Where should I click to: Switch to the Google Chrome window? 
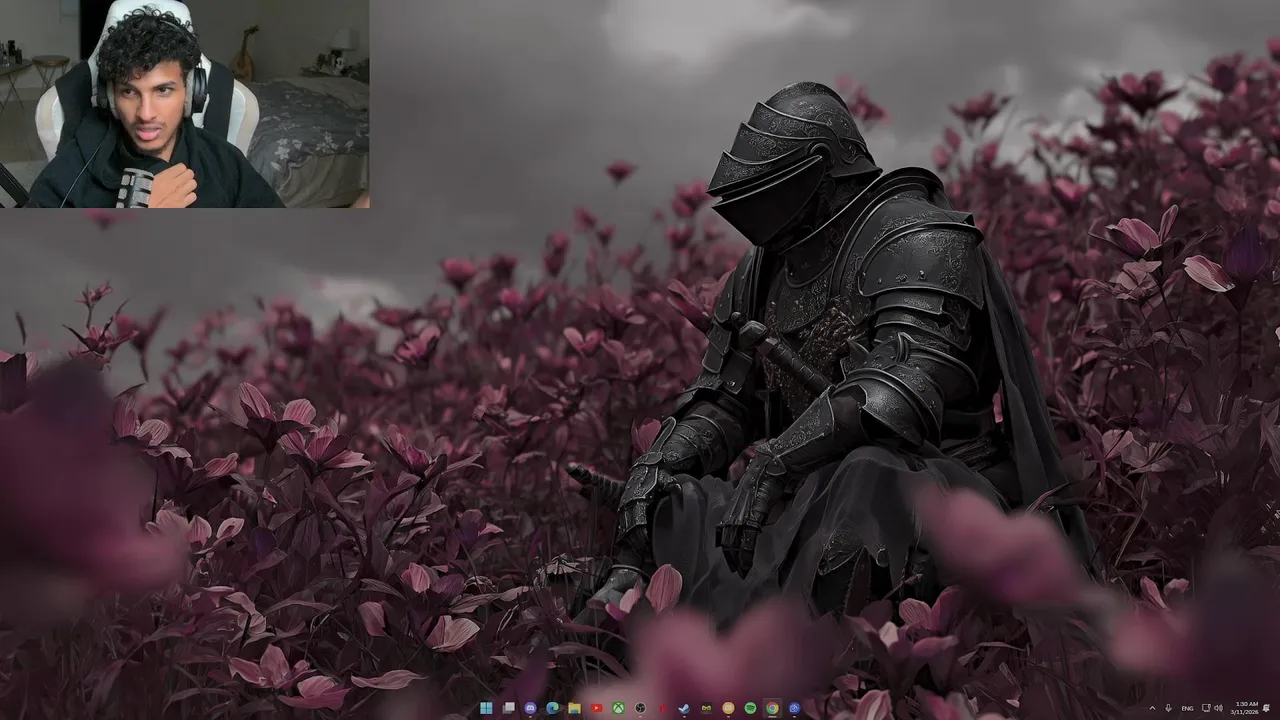[772, 708]
